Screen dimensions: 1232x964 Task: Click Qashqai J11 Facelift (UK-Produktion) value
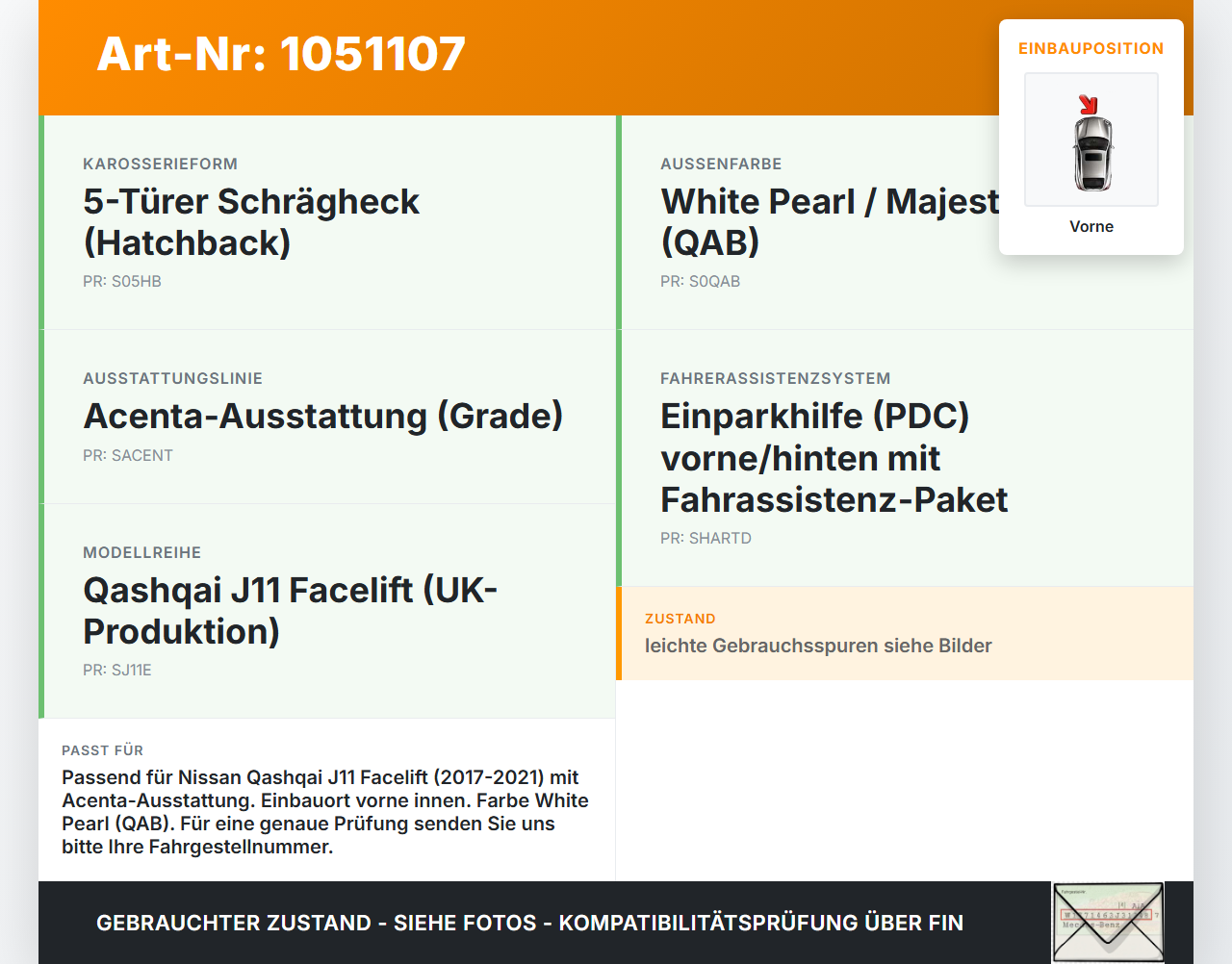click(290, 611)
